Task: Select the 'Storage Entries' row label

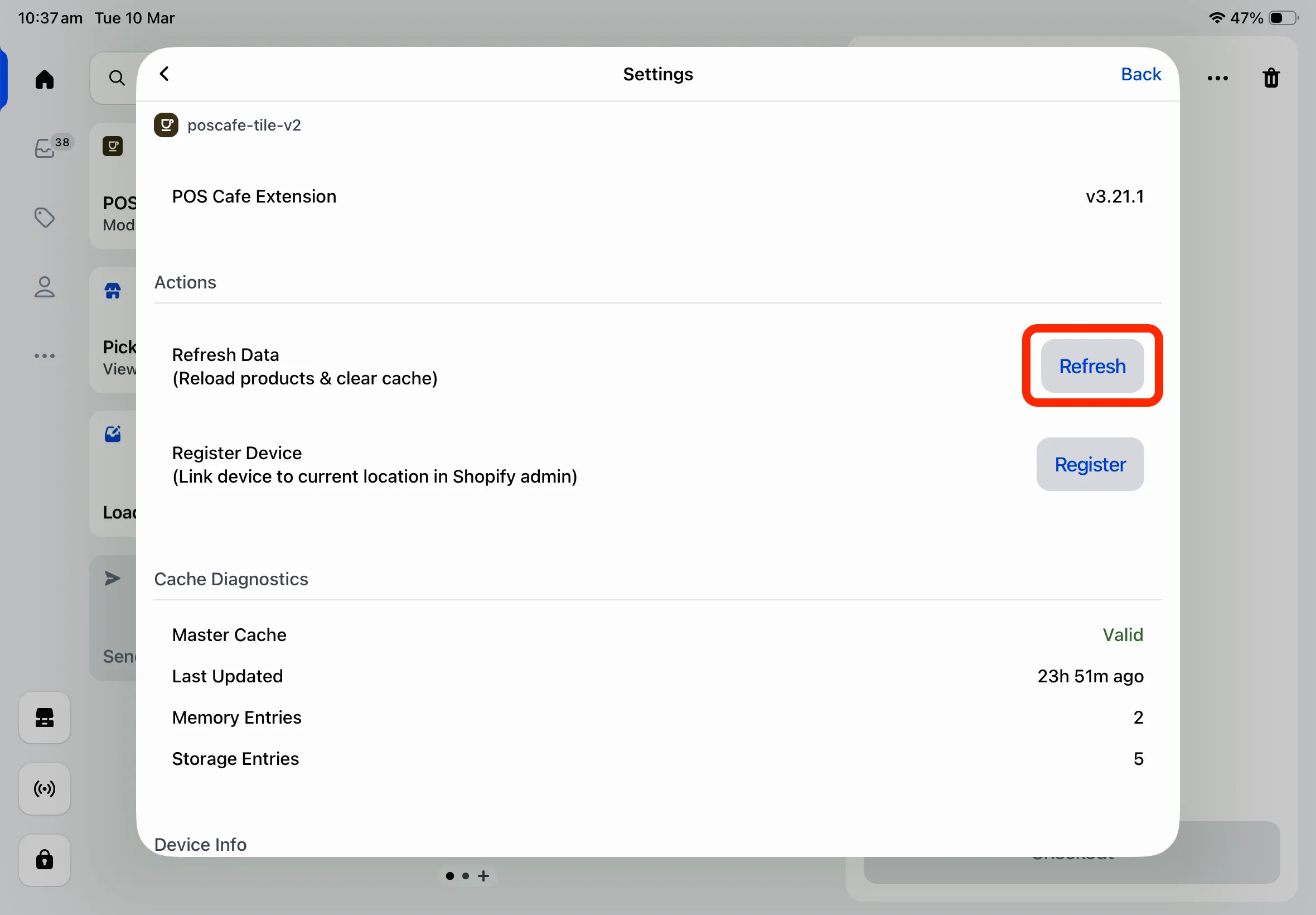Action: [x=235, y=758]
